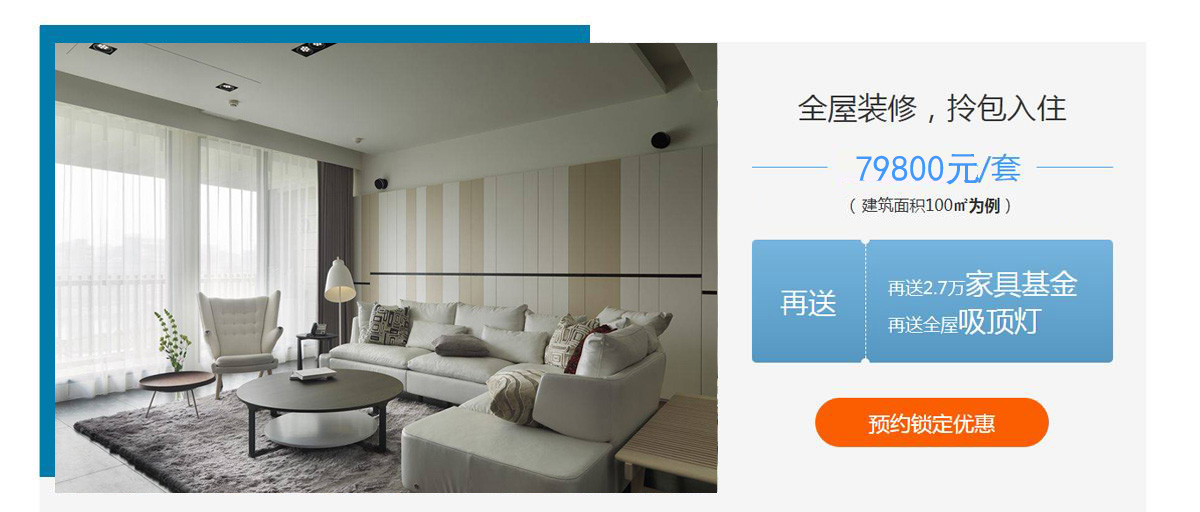Click the striped wall panel behind sofa
Viewport: 1200px width, 512px height.
540,240
